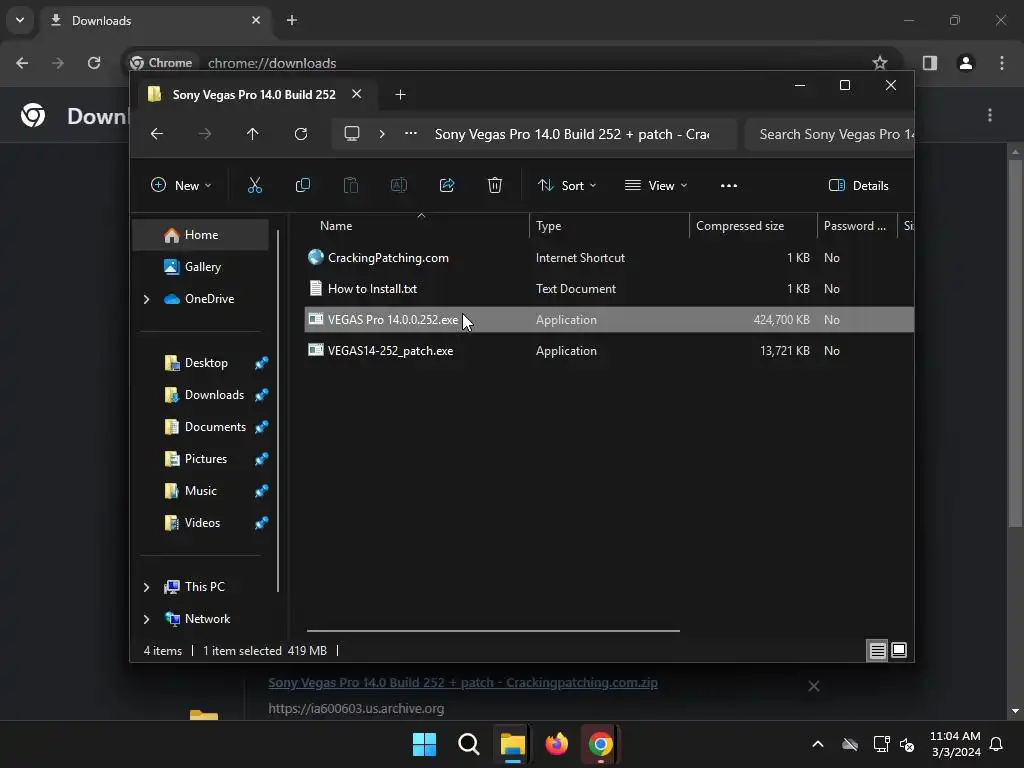Image resolution: width=1024 pixels, height=768 pixels.
Task: Click the Search Sony Vegas Pro field
Action: 829,134
